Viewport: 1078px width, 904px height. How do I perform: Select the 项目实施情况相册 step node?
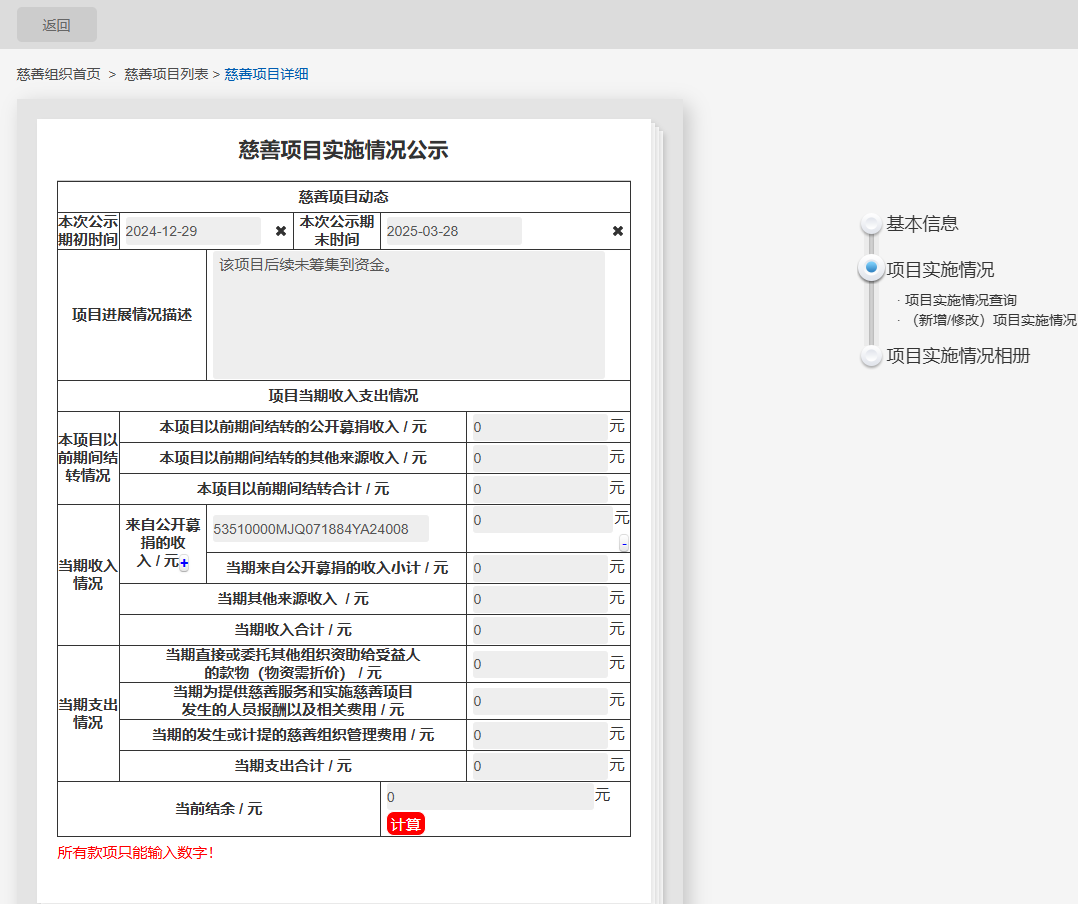click(871, 356)
